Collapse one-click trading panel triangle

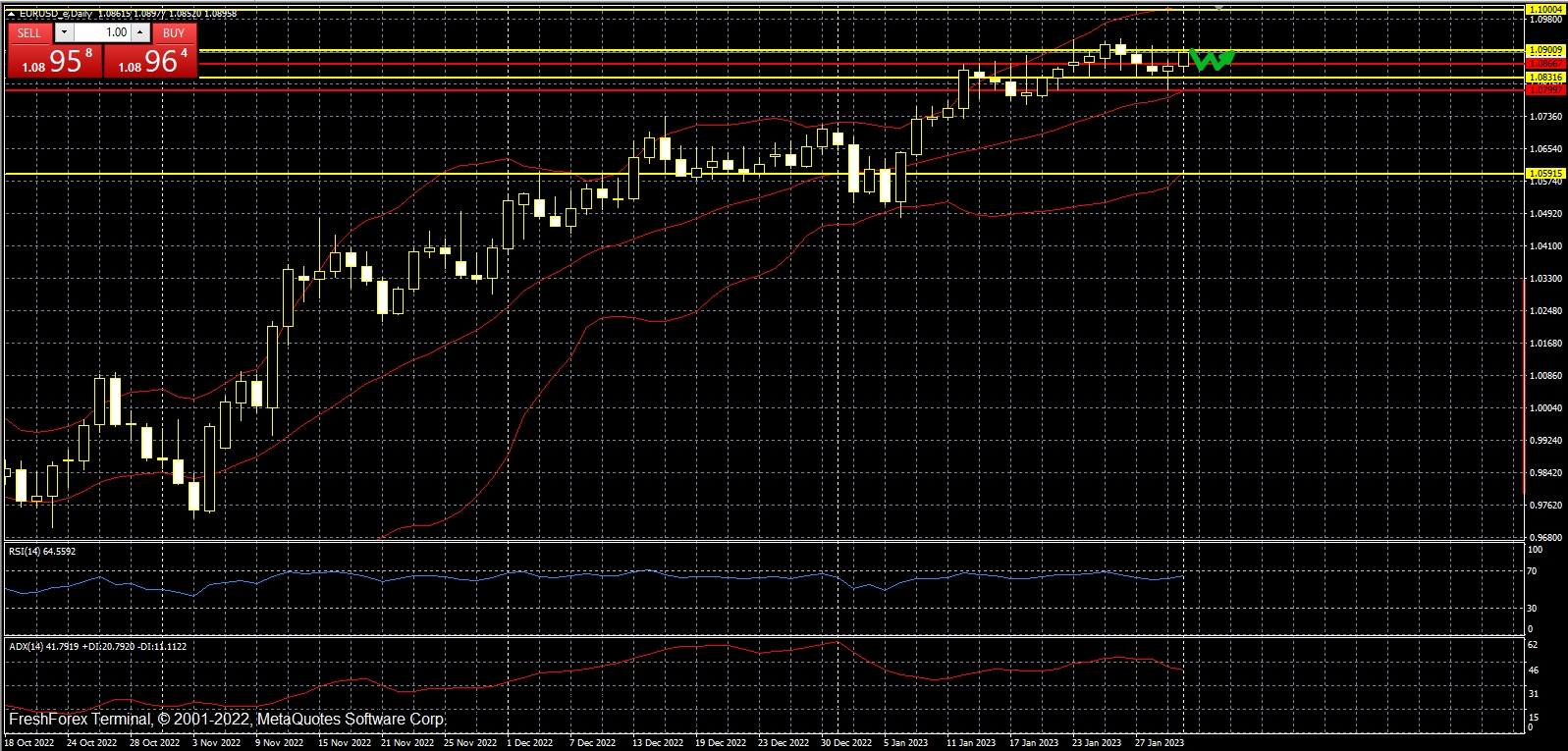coord(11,14)
